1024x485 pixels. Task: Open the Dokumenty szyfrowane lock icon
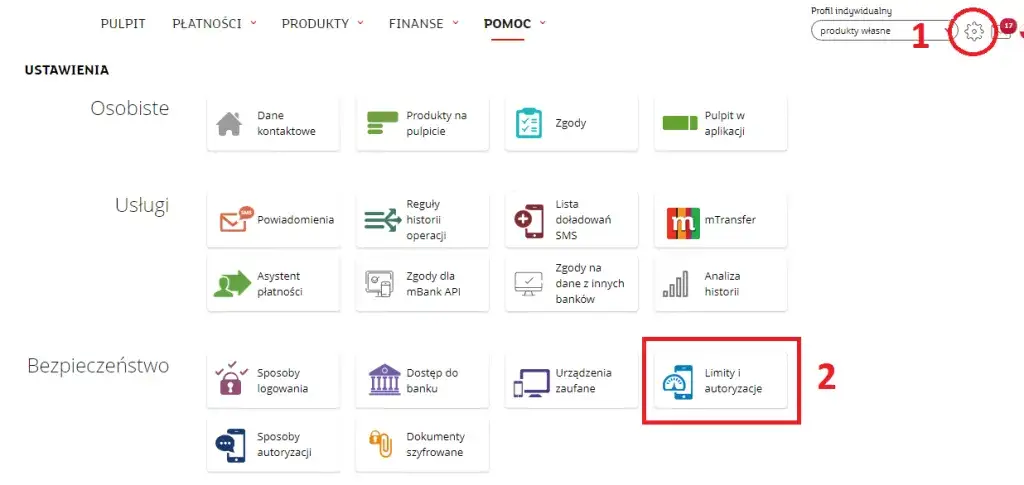[381, 445]
